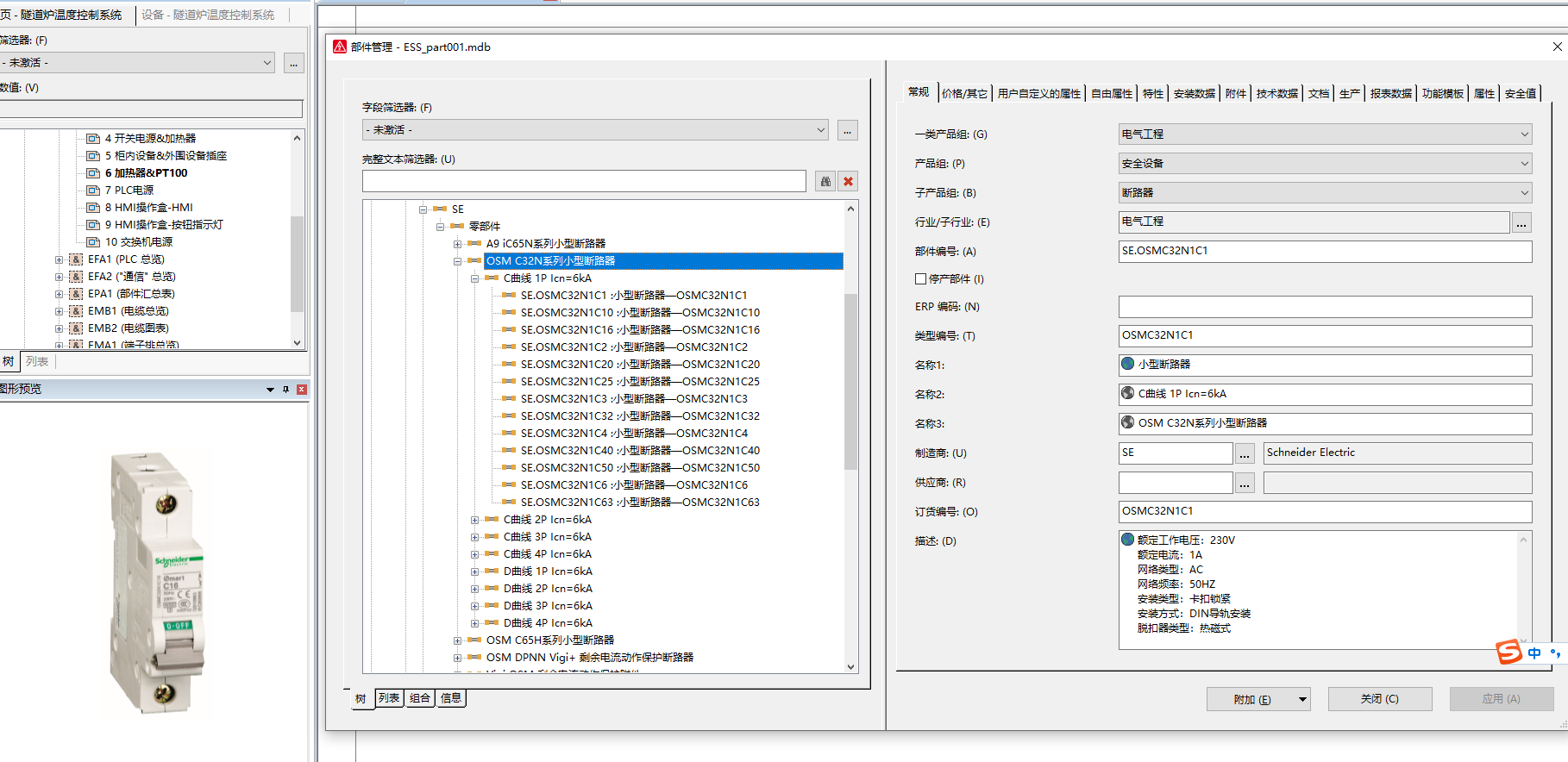This screenshot has height=762, width=1568.
Task: Click the globe icon in 名称1 field
Action: [x=1127, y=364]
